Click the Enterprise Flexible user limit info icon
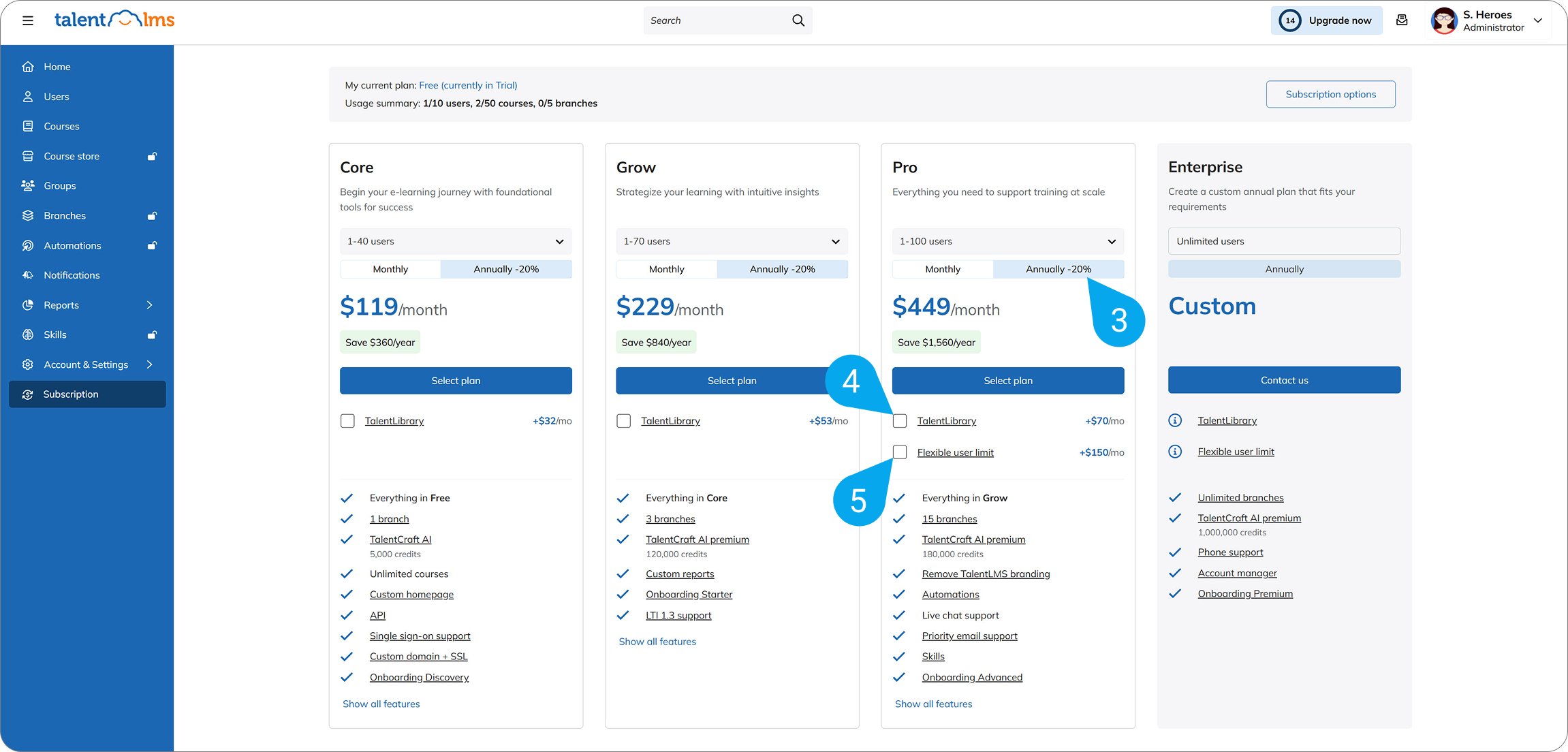 pos(1175,452)
